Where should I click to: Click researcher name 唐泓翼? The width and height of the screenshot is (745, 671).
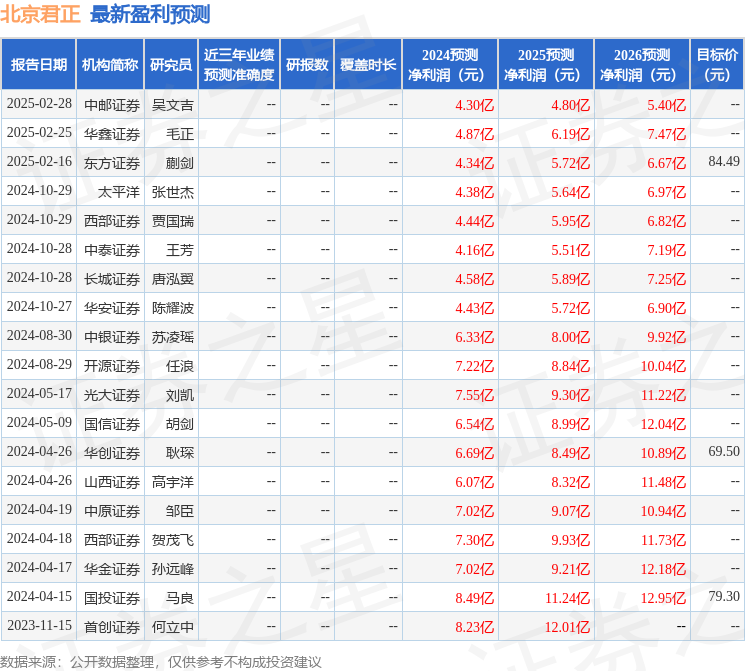pos(173,279)
